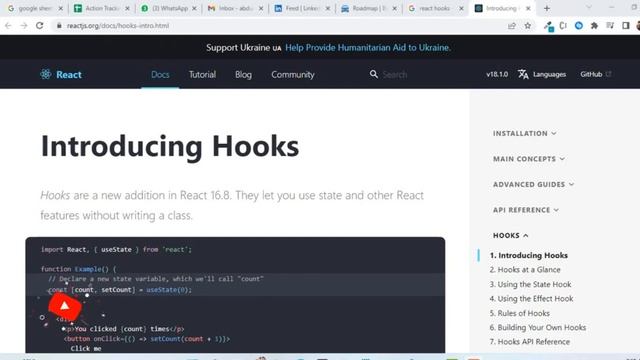
Task: Expand the API Reference sidebar section
Action: coord(526,210)
